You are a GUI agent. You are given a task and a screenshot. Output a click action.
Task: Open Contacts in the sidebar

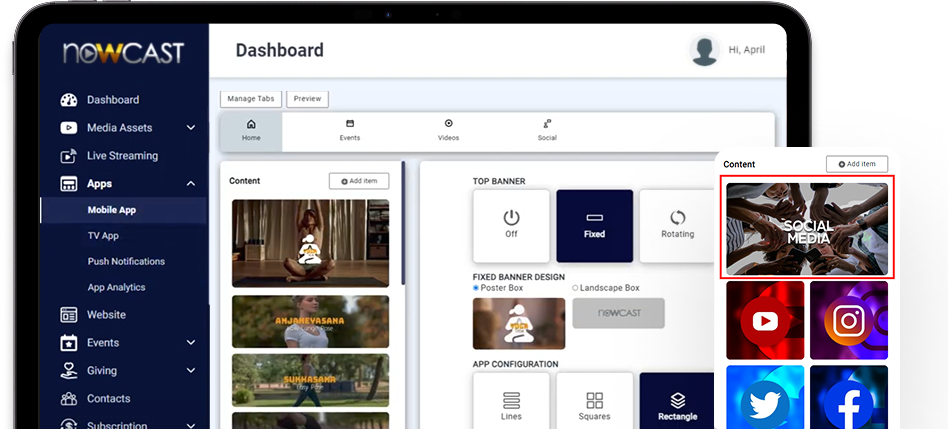tap(108, 399)
